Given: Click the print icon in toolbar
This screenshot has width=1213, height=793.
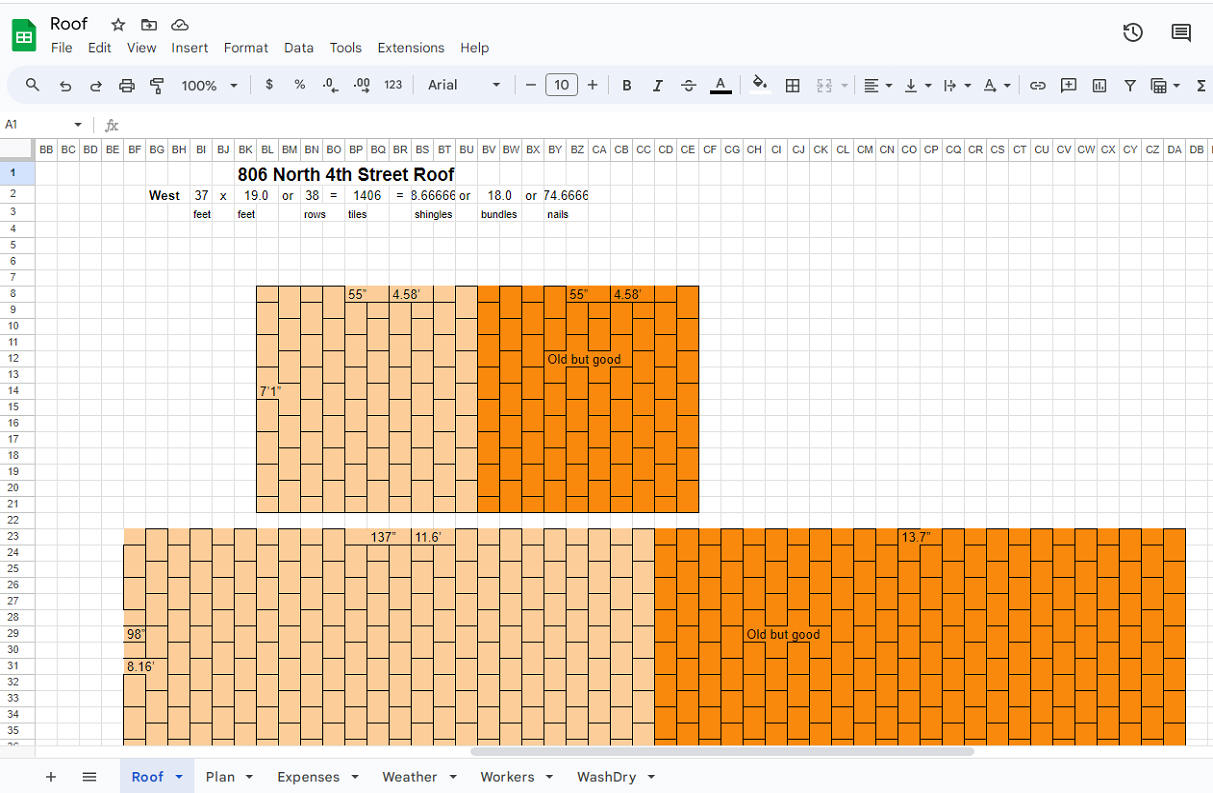Looking at the screenshot, I should [126, 86].
